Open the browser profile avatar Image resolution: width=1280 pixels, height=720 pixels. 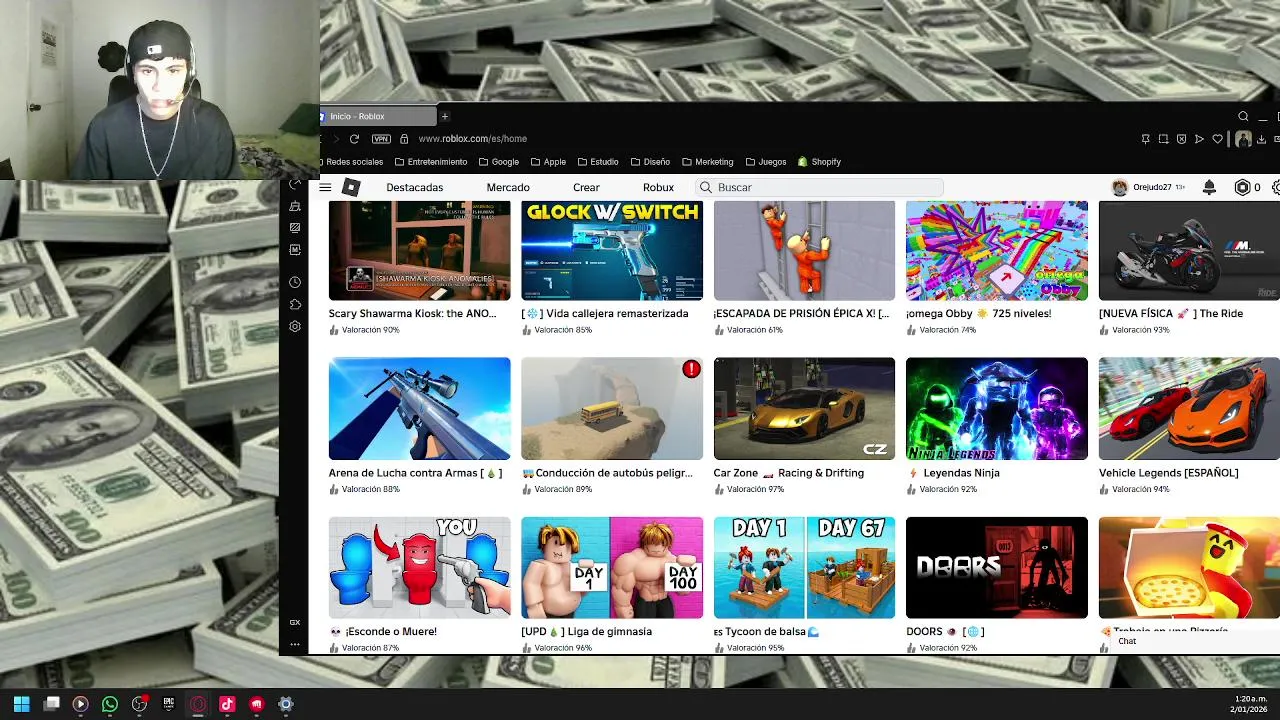coord(1243,139)
